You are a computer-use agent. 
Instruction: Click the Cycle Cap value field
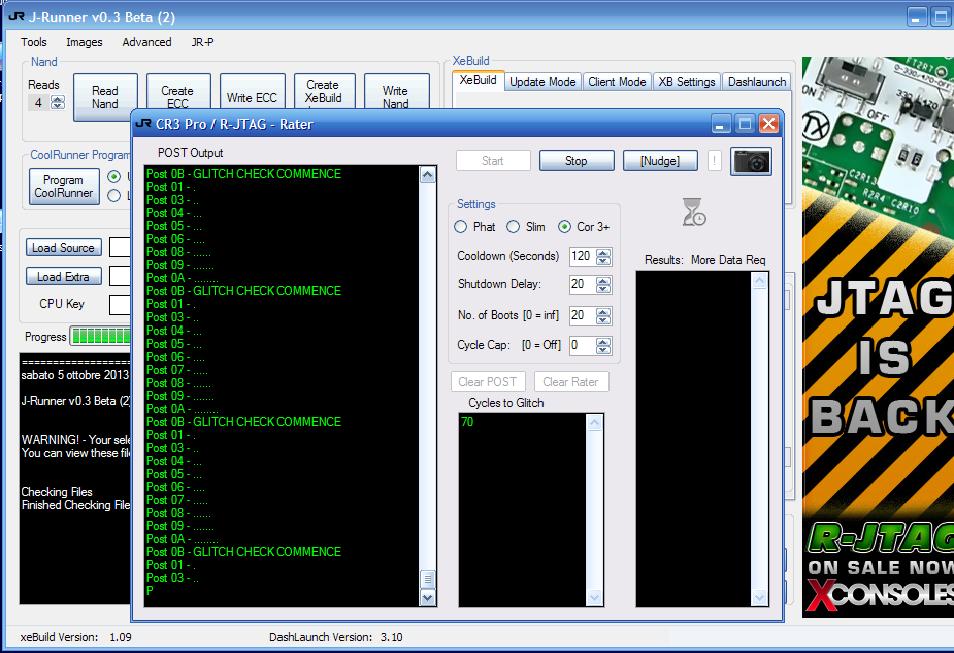click(x=582, y=346)
